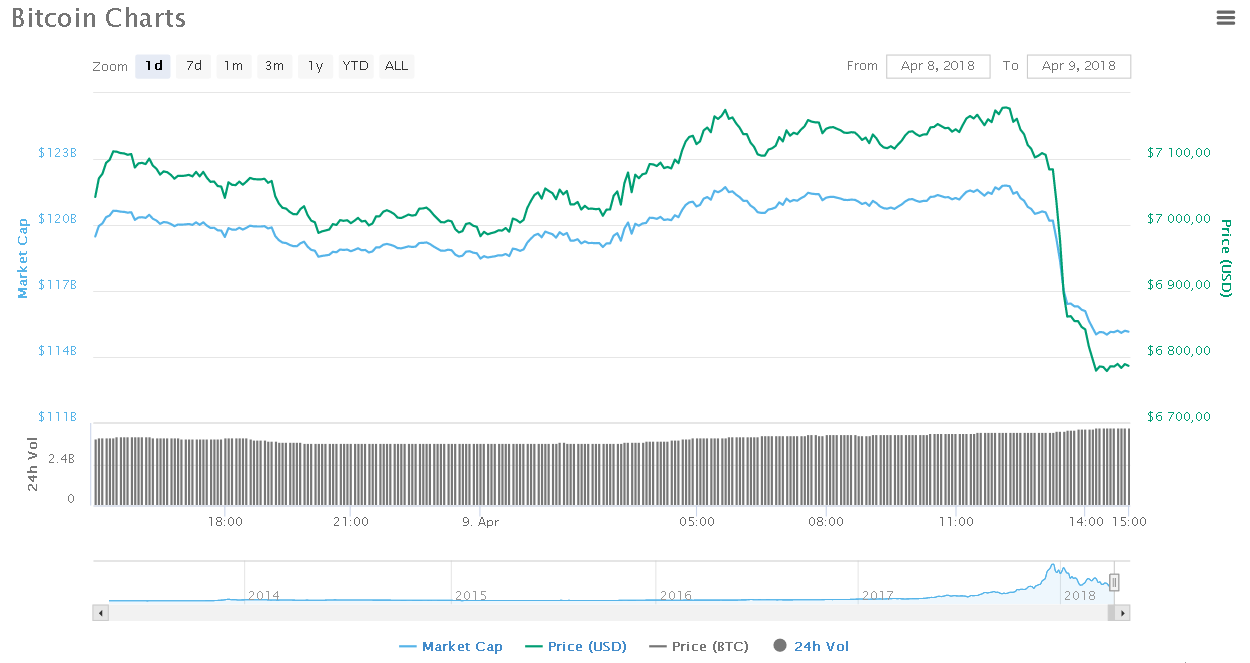Image resolution: width=1250 pixels, height=663 pixels.
Task: Click the Bitcoin Charts heading
Action: click(x=98, y=18)
